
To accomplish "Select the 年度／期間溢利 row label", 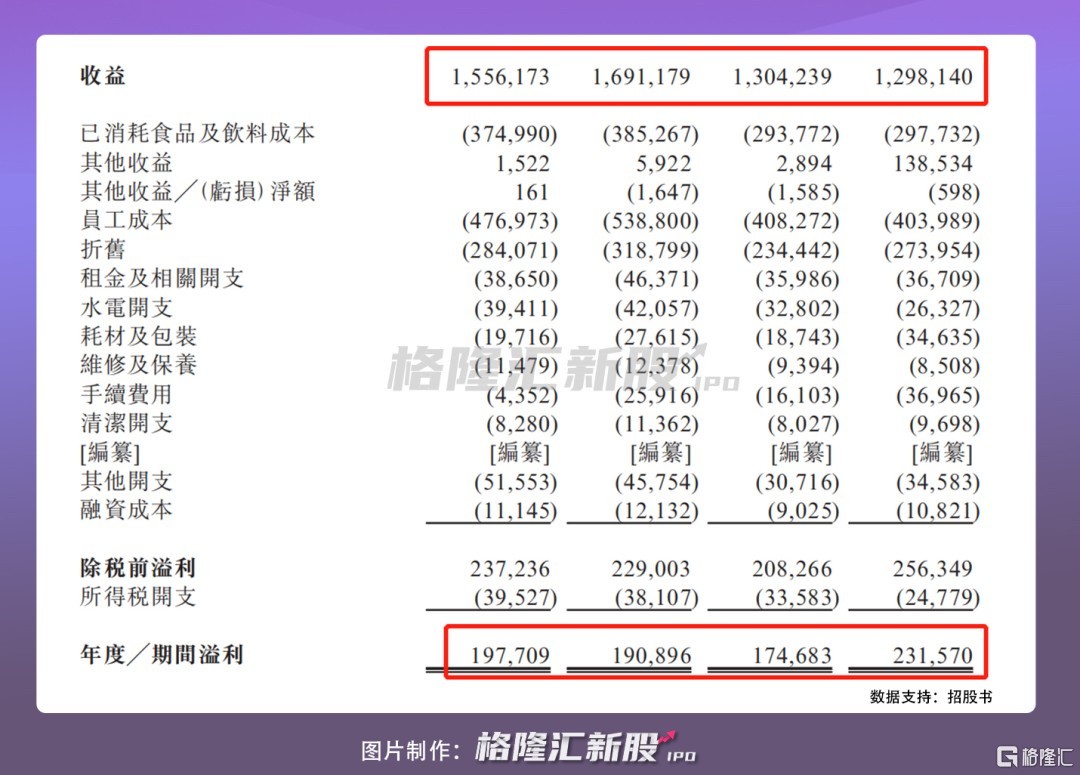I will pyautogui.click(x=162, y=654).
